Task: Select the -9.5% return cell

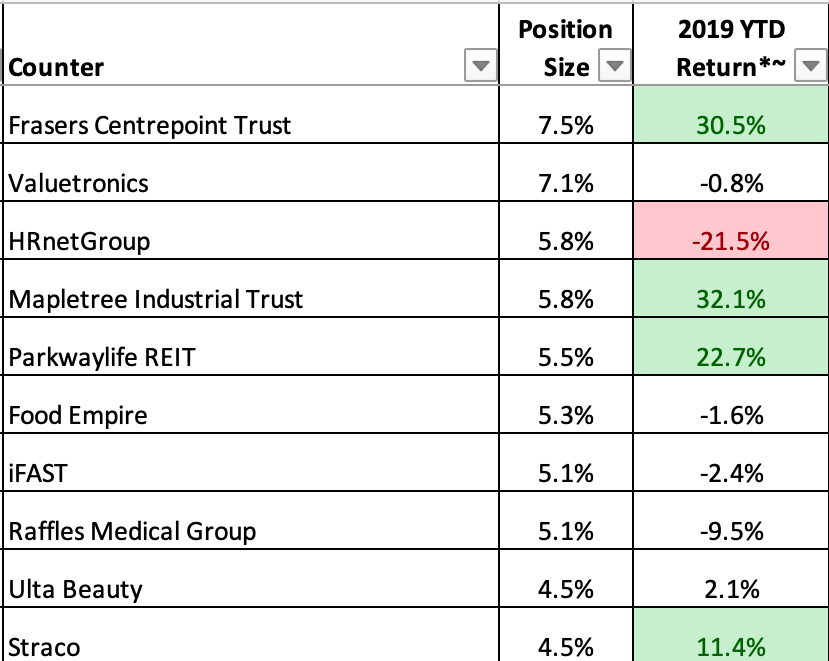Action: click(731, 530)
